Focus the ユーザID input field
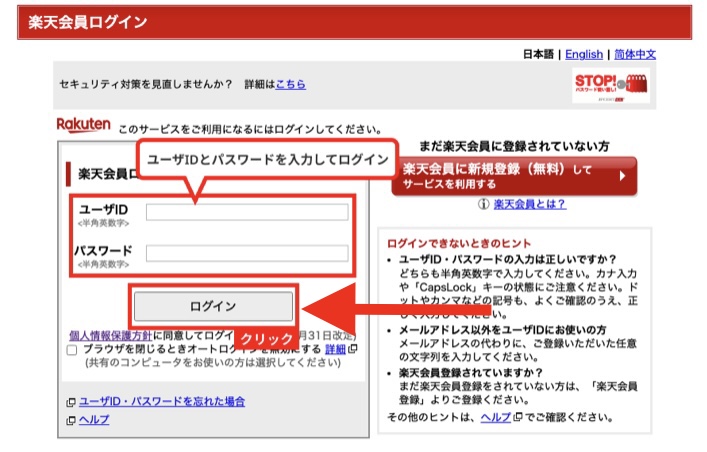The height and width of the screenshot is (452, 707). 247,212
